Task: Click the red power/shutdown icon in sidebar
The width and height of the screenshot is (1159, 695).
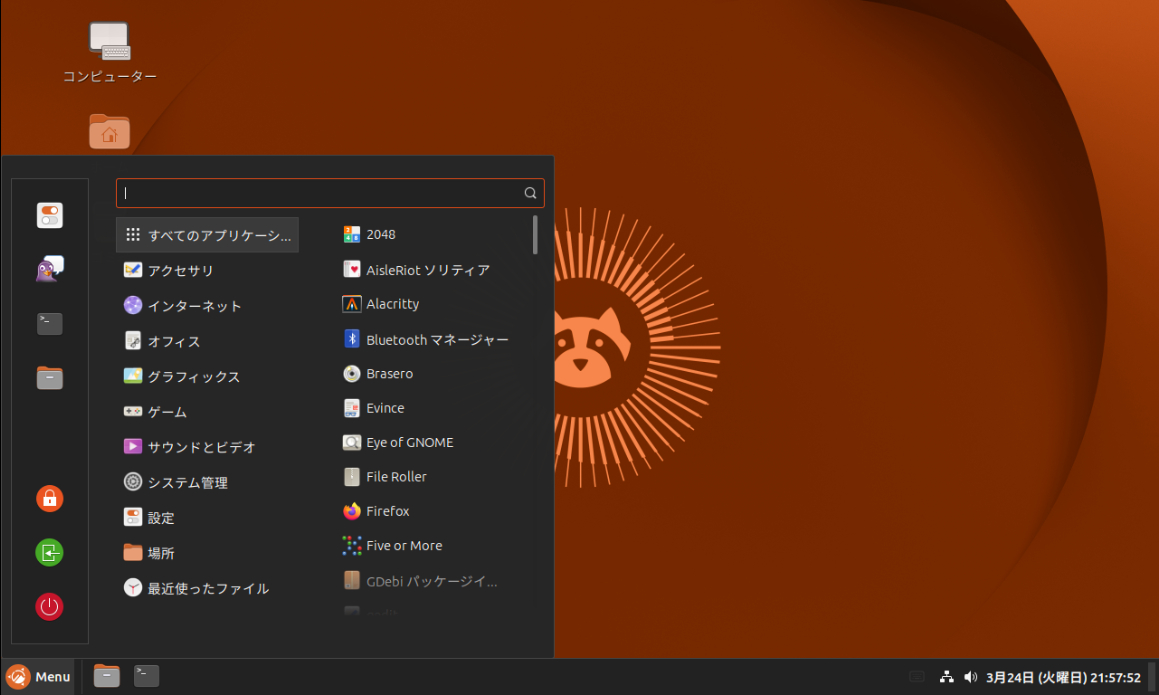Action: [x=49, y=606]
